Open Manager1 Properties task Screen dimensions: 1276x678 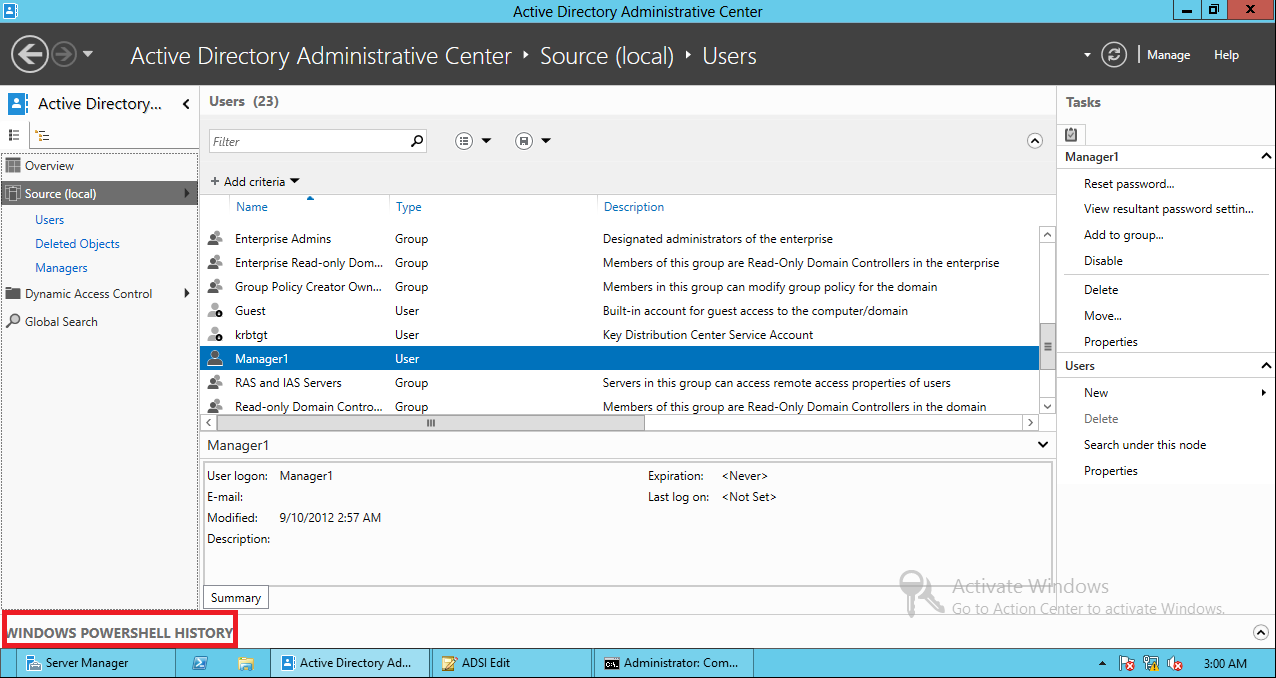[x=1111, y=342]
